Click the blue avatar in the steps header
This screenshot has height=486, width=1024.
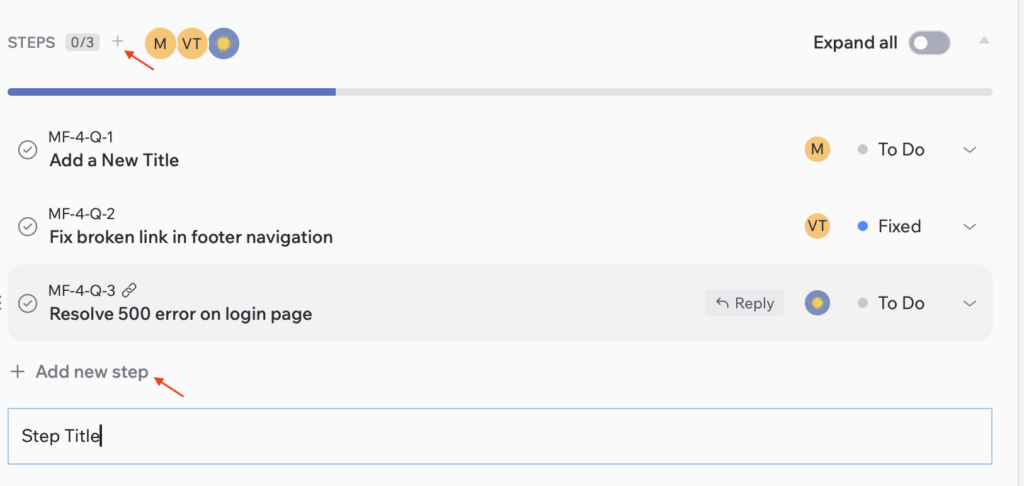[x=224, y=43]
